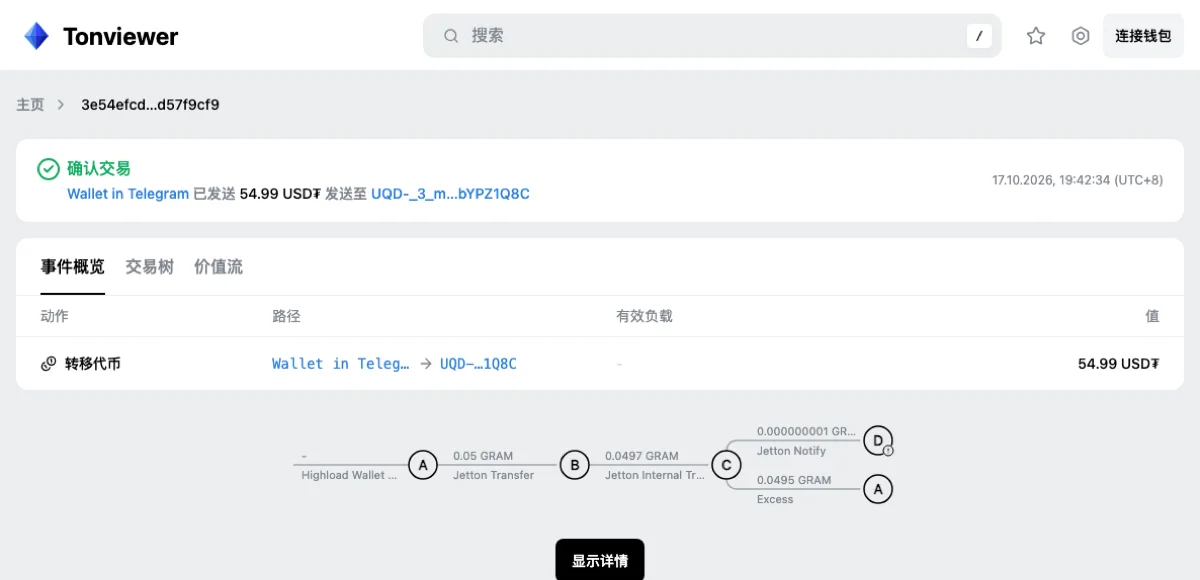The image size is (1200, 580).
Task: Open UQD-…1Q8C path recipient link
Action: point(478,364)
